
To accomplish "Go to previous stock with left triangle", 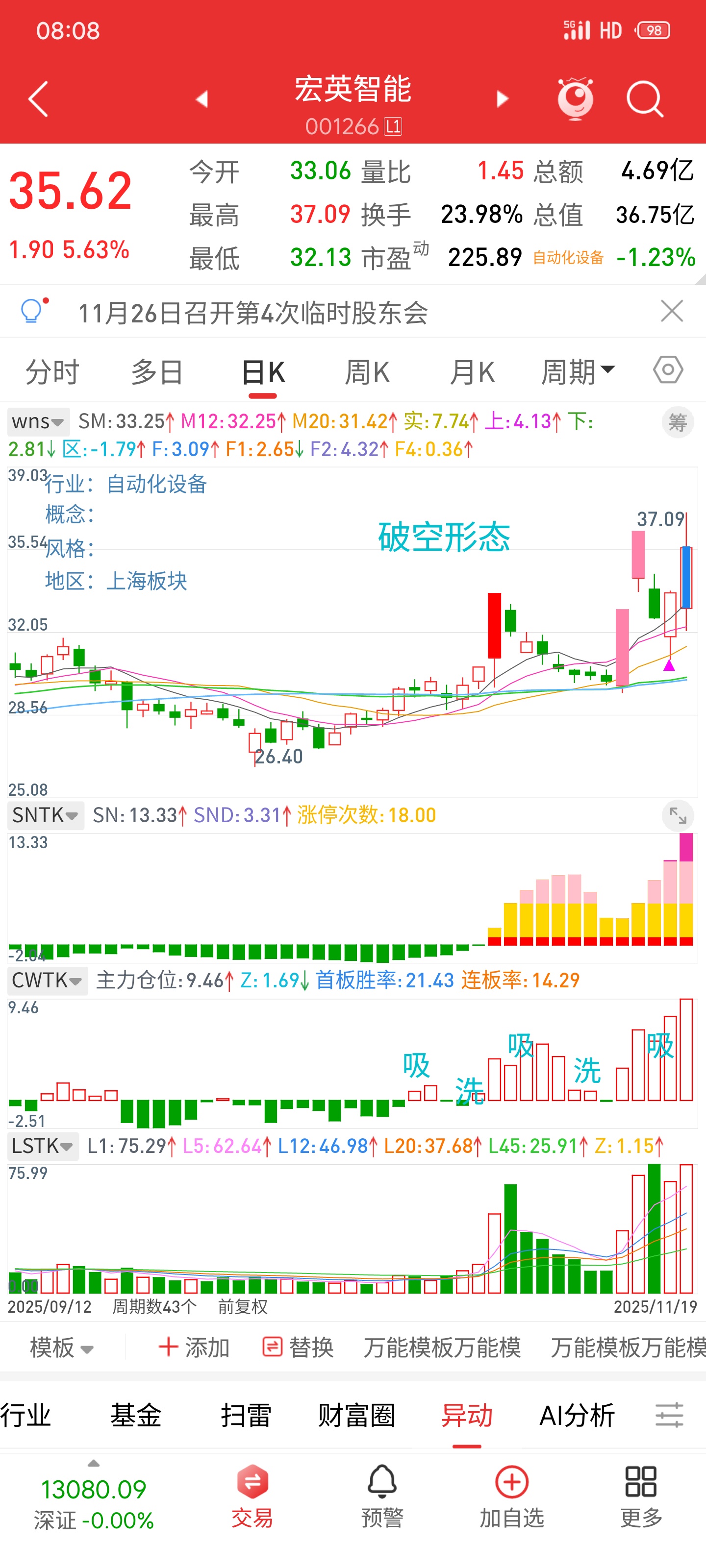I will click(x=202, y=98).
